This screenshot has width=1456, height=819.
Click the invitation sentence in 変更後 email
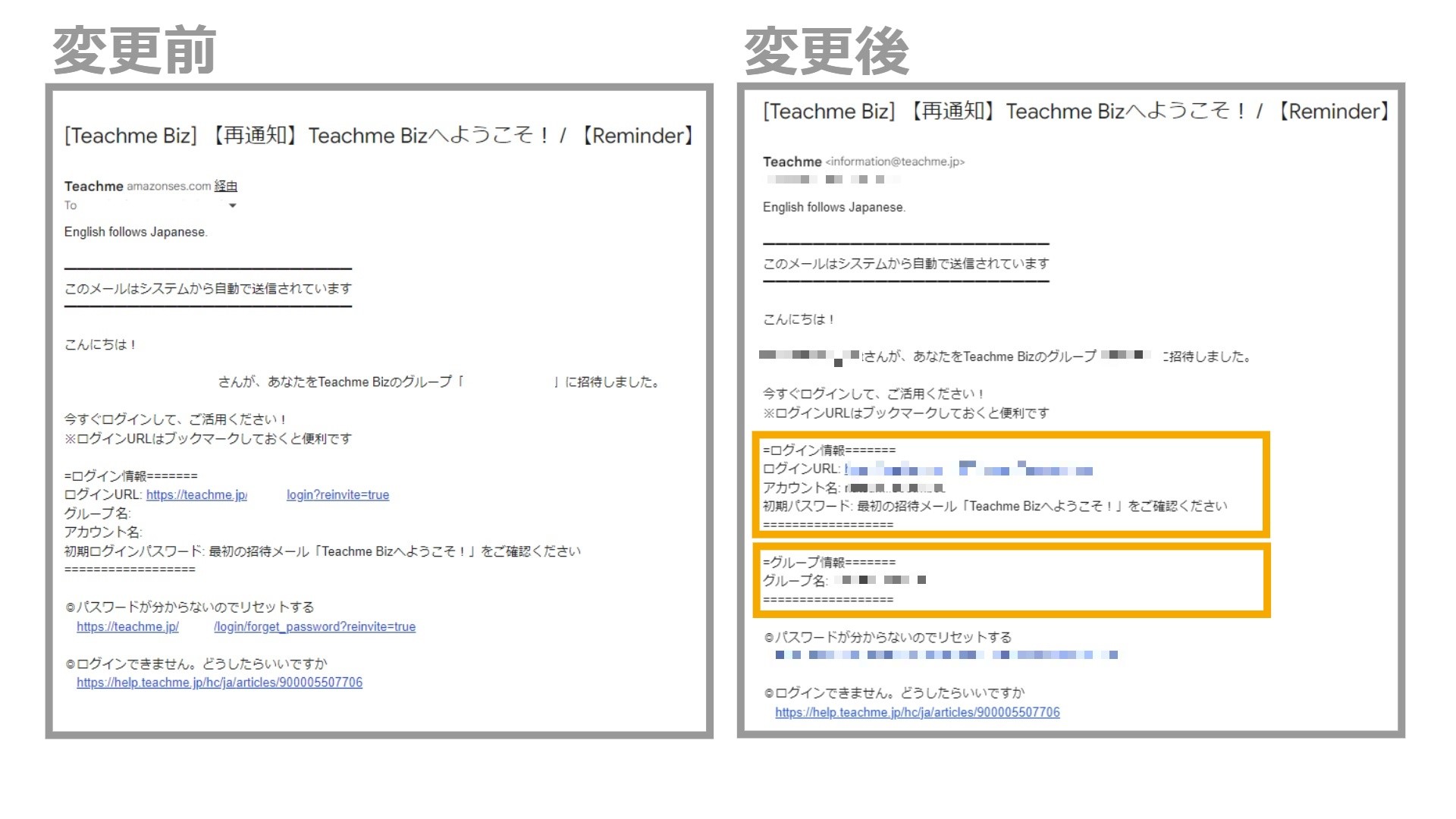[x=1006, y=356]
